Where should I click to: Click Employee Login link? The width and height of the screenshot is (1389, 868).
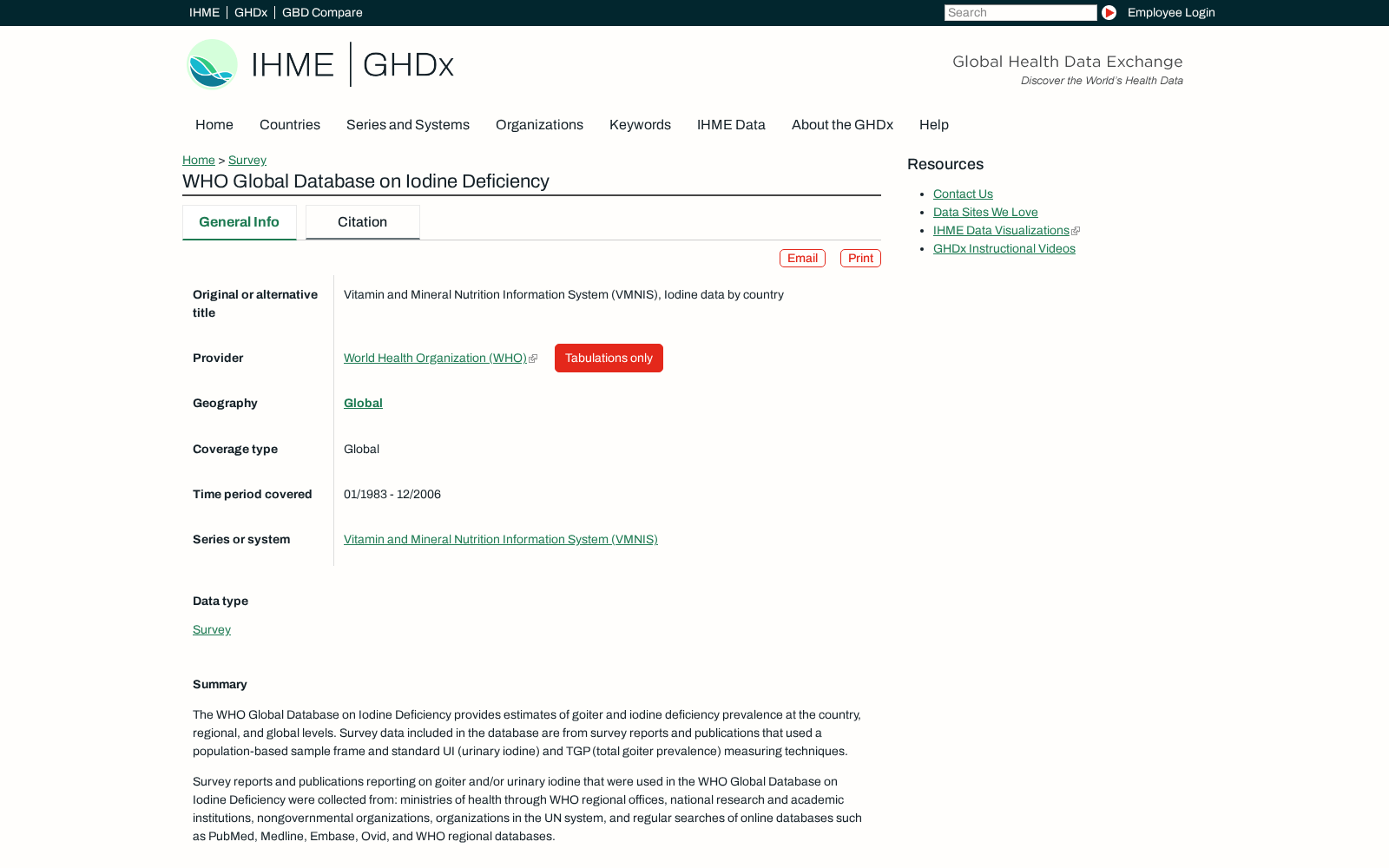pyautogui.click(x=1171, y=13)
